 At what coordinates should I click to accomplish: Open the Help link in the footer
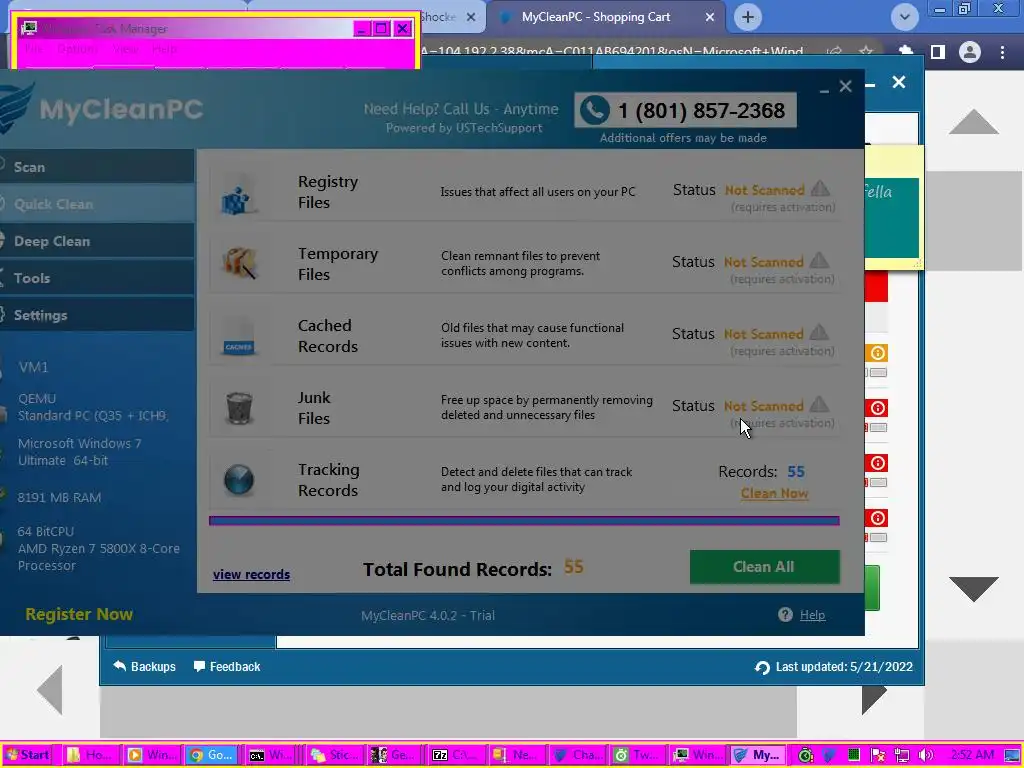click(812, 615)
